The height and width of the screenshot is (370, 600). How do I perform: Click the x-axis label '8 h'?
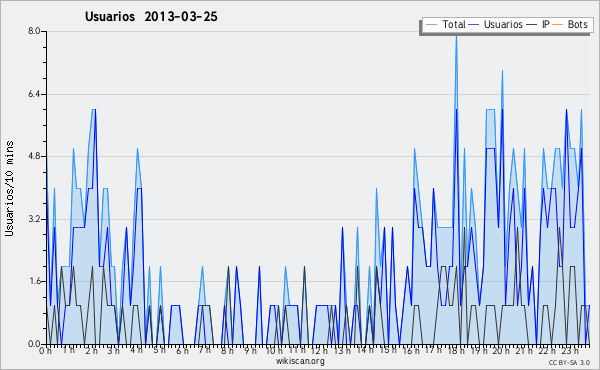[x=228, y=351]
